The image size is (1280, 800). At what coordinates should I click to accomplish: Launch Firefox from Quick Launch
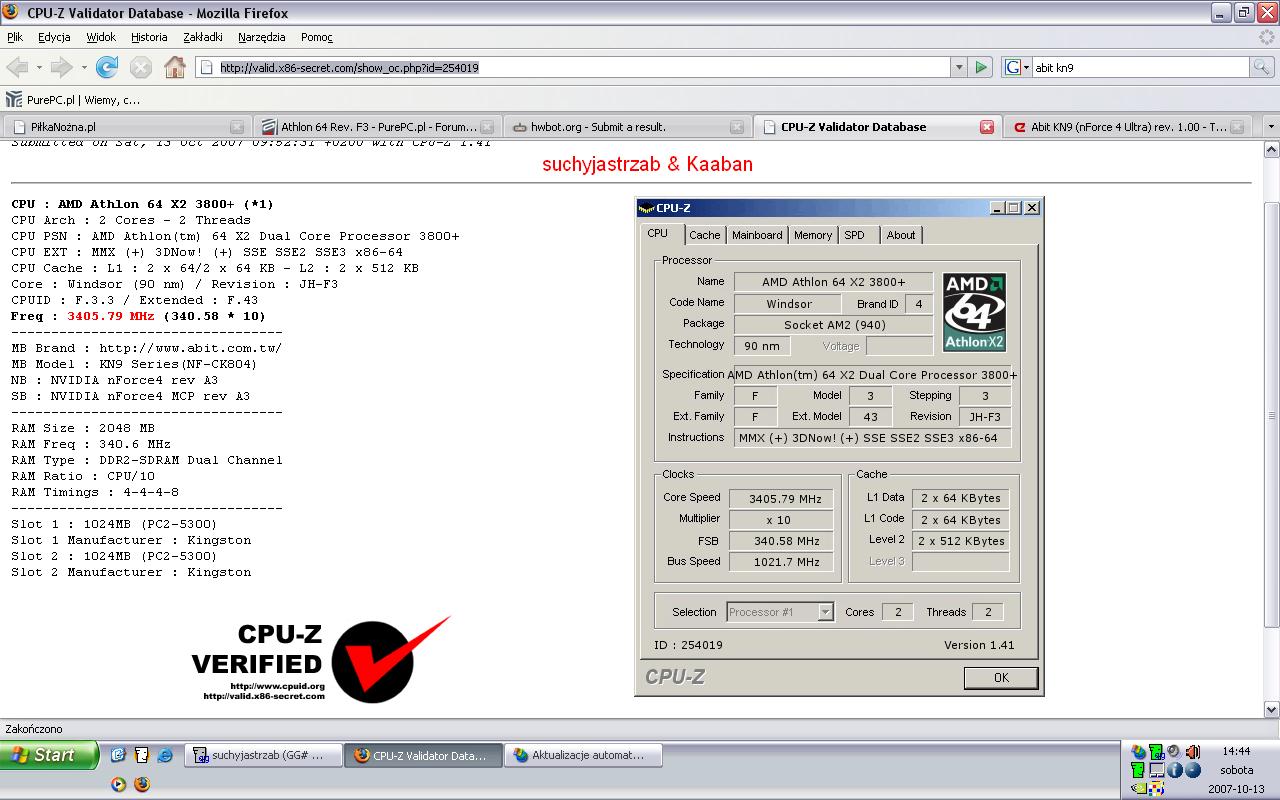(x=142, y=784)
